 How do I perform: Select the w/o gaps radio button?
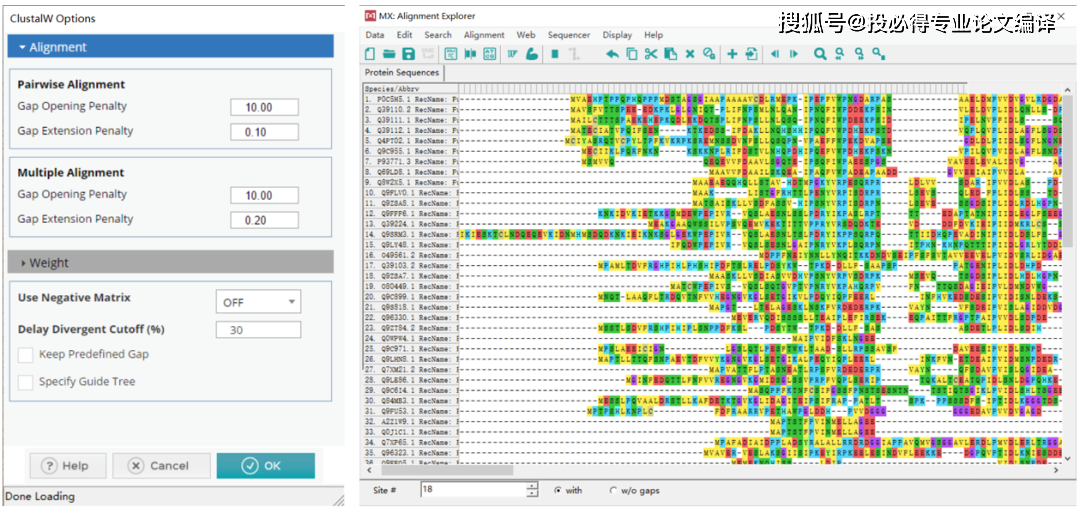tap(613, 490)
